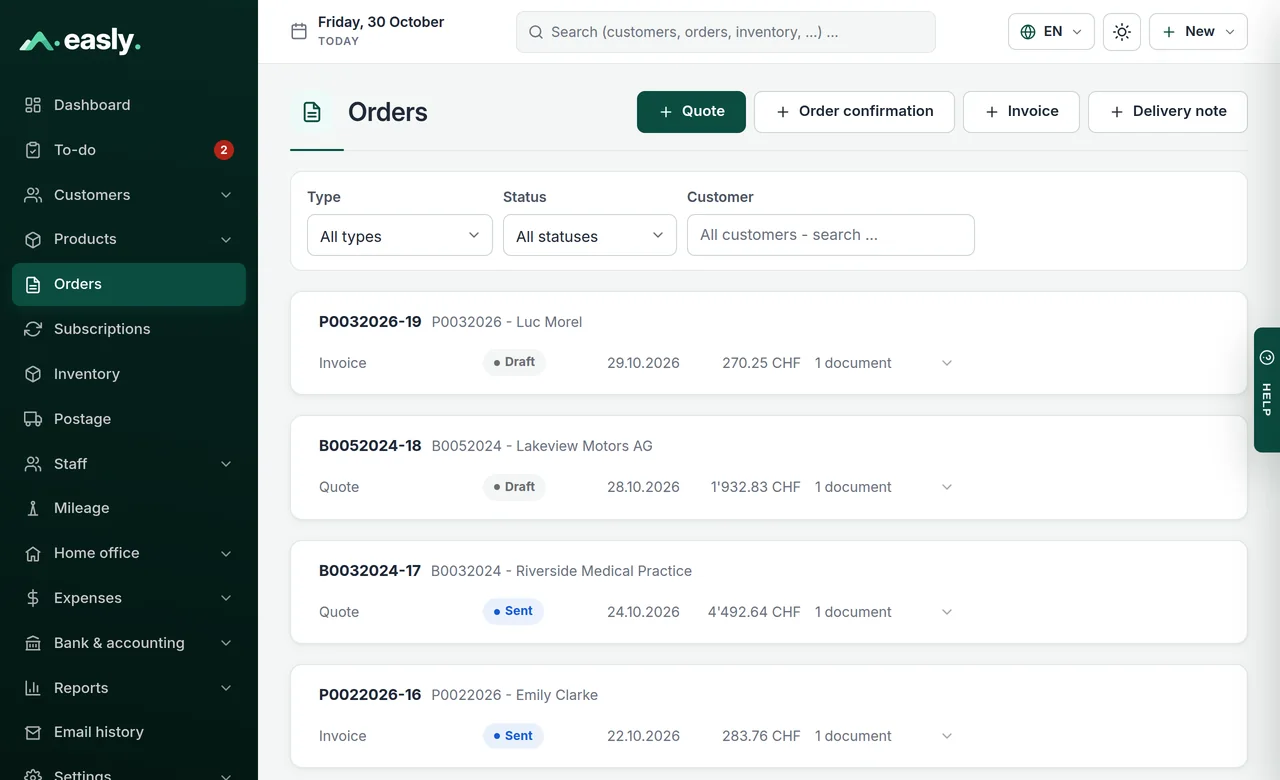This screenshot has height=780, width=1280.
Task: Expand documents of order P0022026-16
Action: [947, 736]
